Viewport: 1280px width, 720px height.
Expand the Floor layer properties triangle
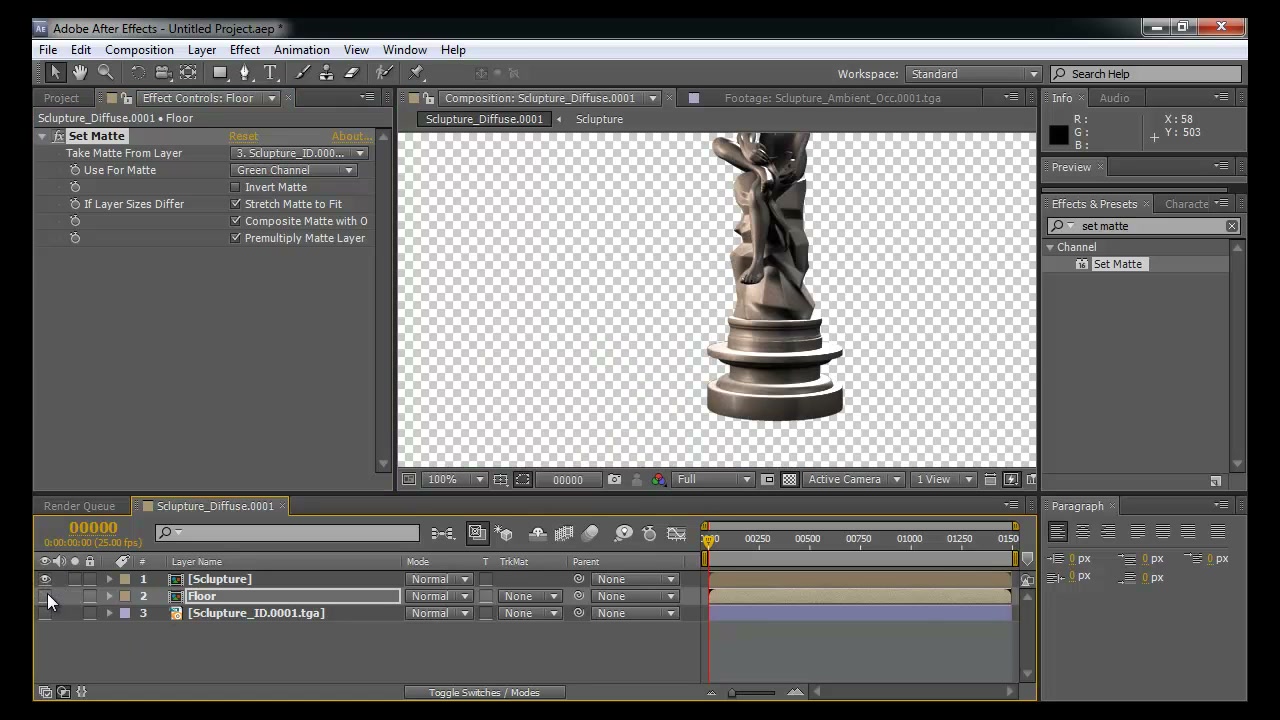(109, 596)
